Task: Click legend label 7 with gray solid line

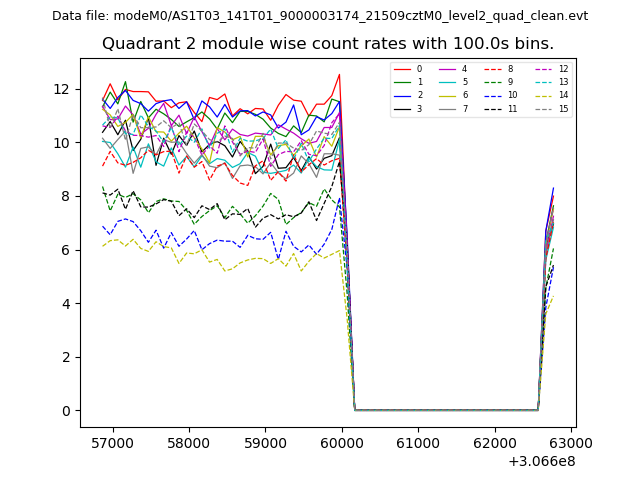Action: point(464,108)
